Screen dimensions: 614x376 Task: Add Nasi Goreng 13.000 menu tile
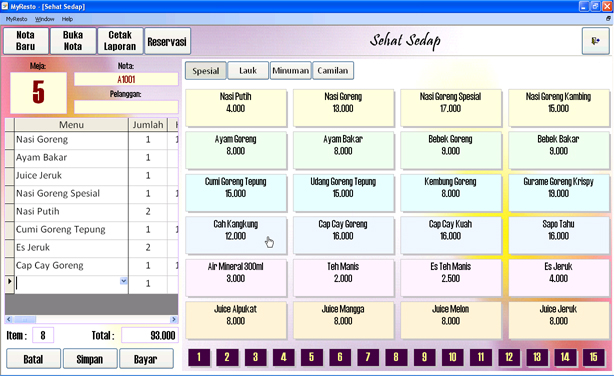[343, 108]
